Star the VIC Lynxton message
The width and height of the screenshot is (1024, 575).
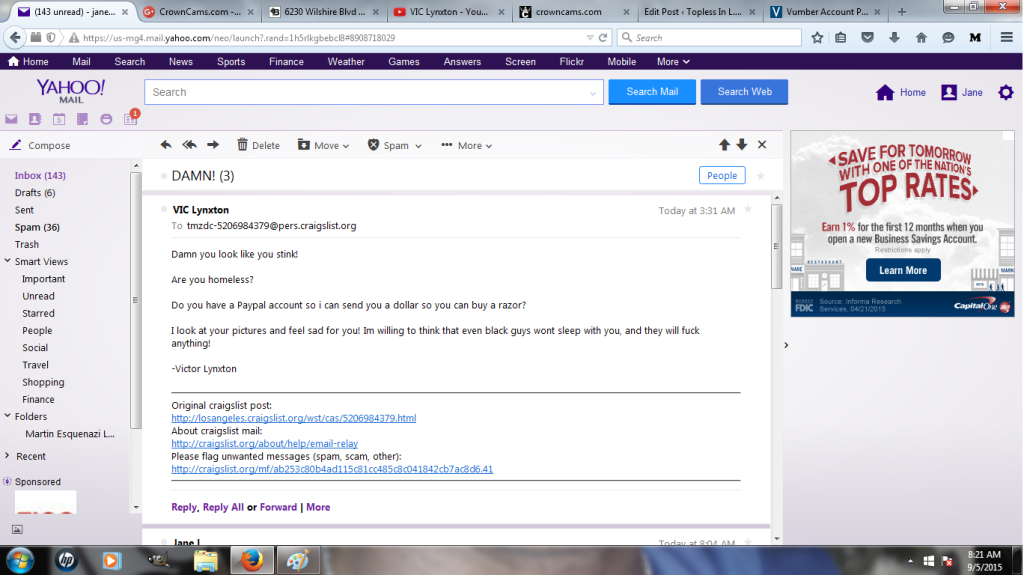click(748, 209)
